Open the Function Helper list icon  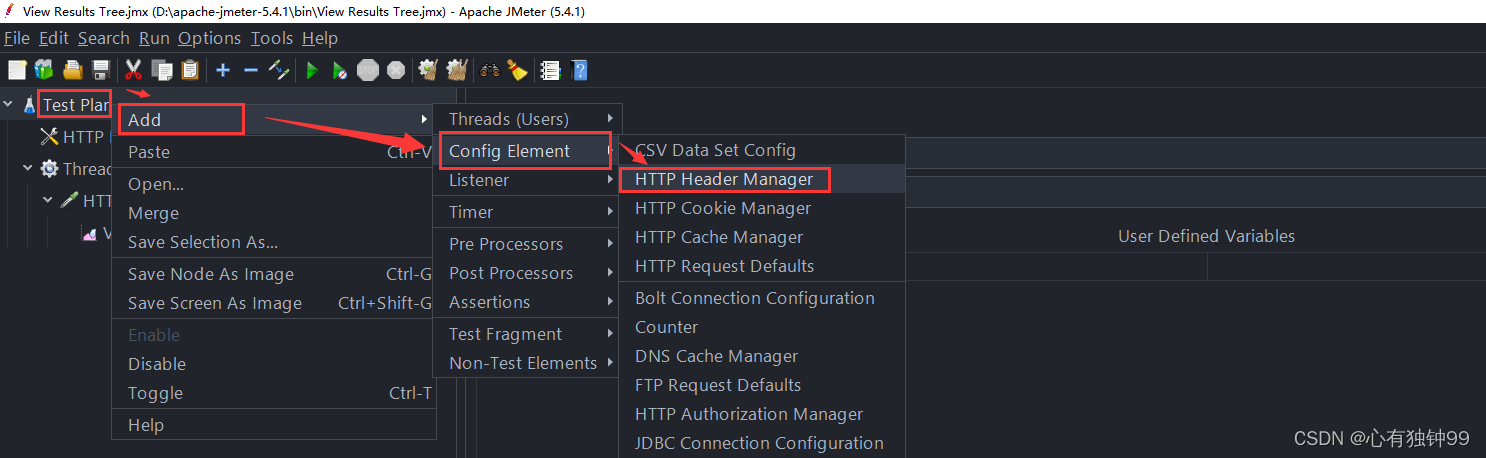point(550,70)
